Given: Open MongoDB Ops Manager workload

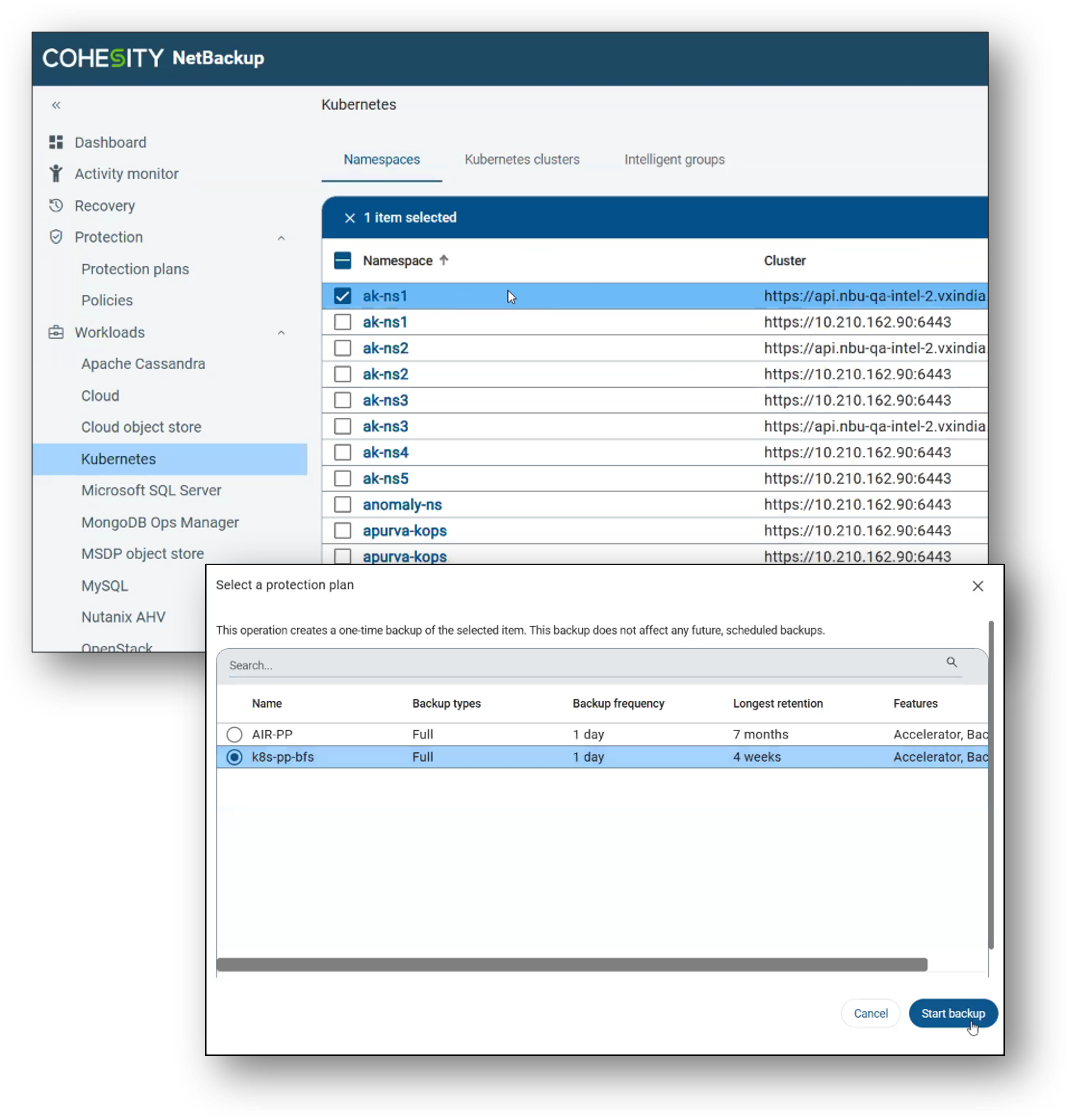Looking at the screenshot, I should pos(160,522).
